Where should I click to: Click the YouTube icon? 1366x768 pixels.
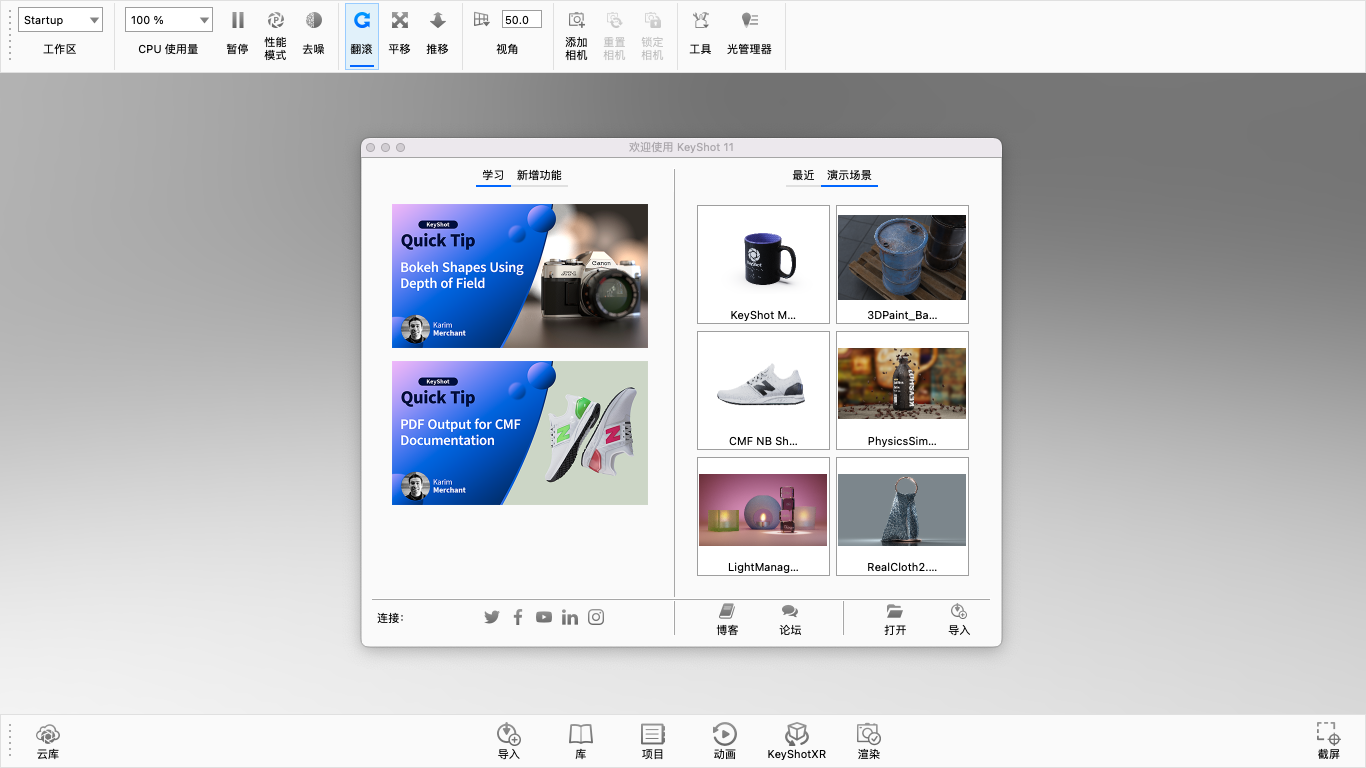(x=543, y=617)
